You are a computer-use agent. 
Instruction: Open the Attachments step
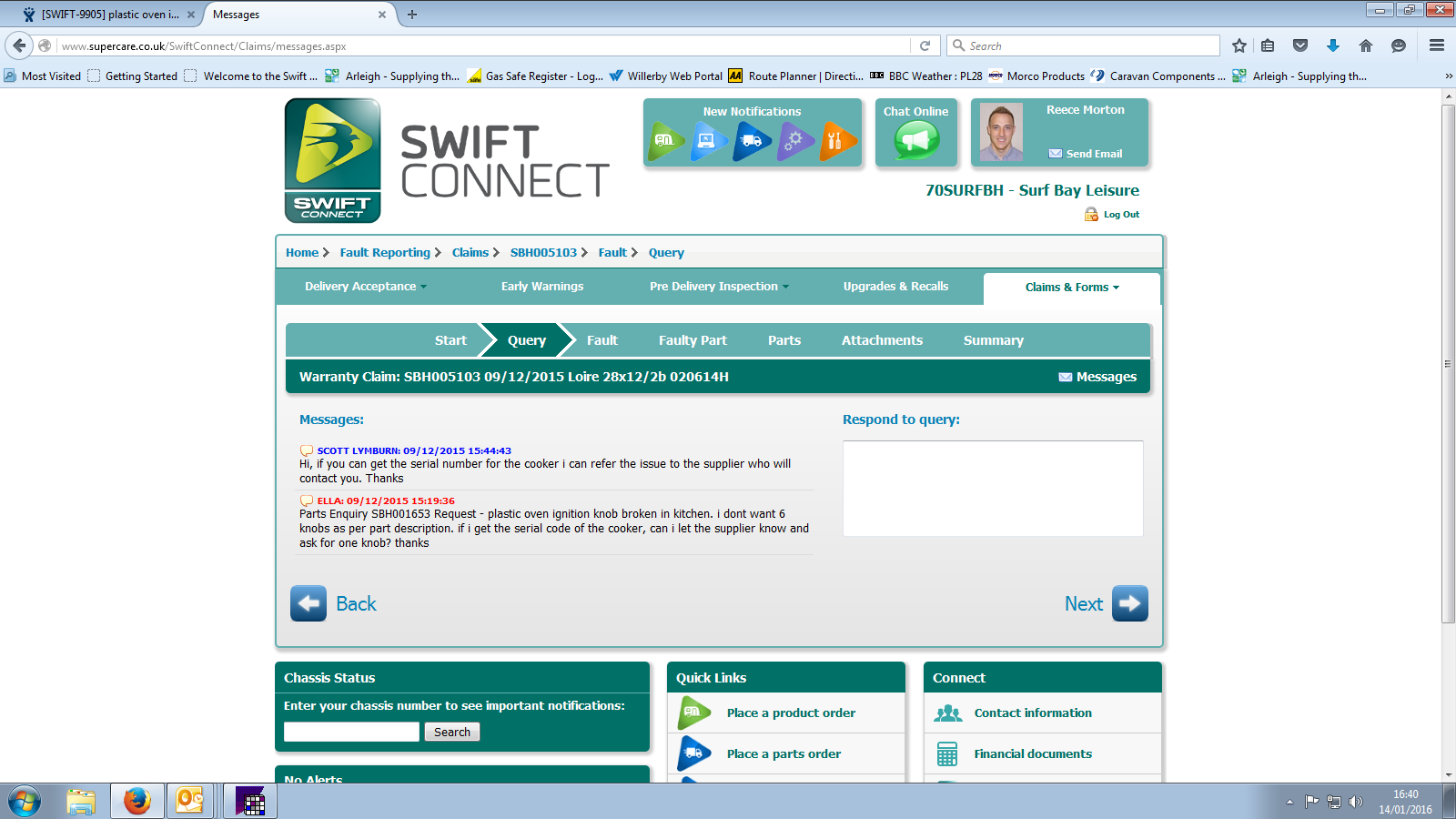click(x=882, y=340)
